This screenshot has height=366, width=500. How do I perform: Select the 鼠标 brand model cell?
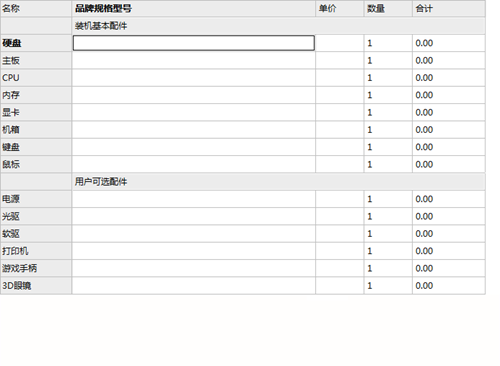click(194, 164)
